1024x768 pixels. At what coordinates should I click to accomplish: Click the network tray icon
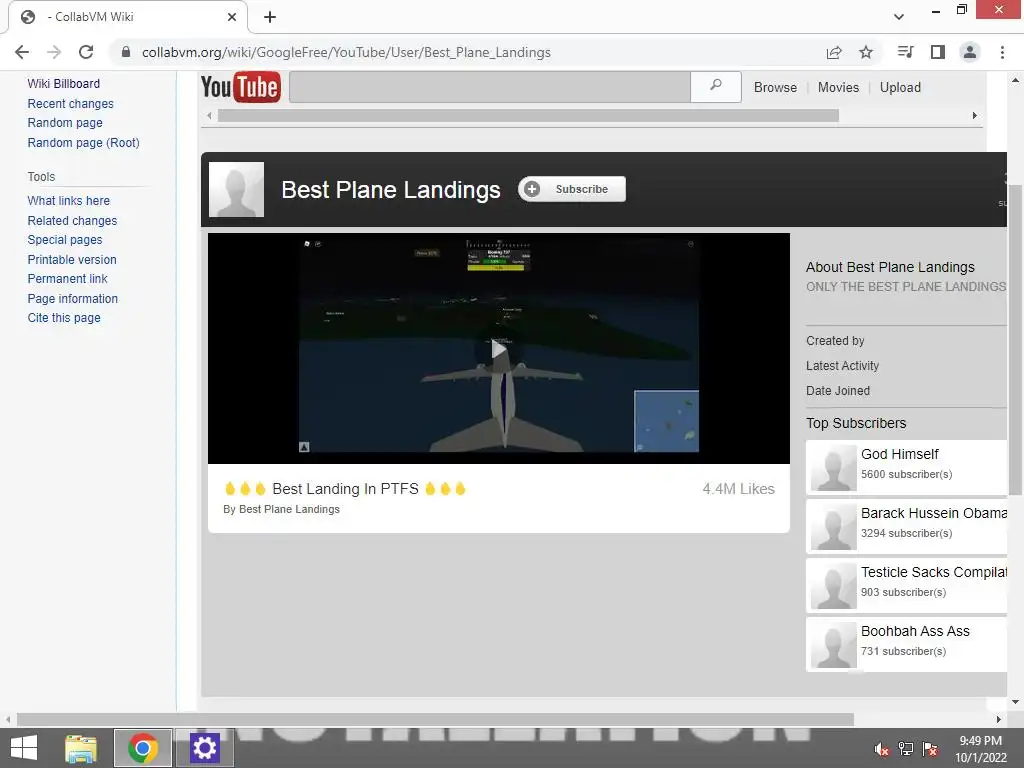pos(906,749)
